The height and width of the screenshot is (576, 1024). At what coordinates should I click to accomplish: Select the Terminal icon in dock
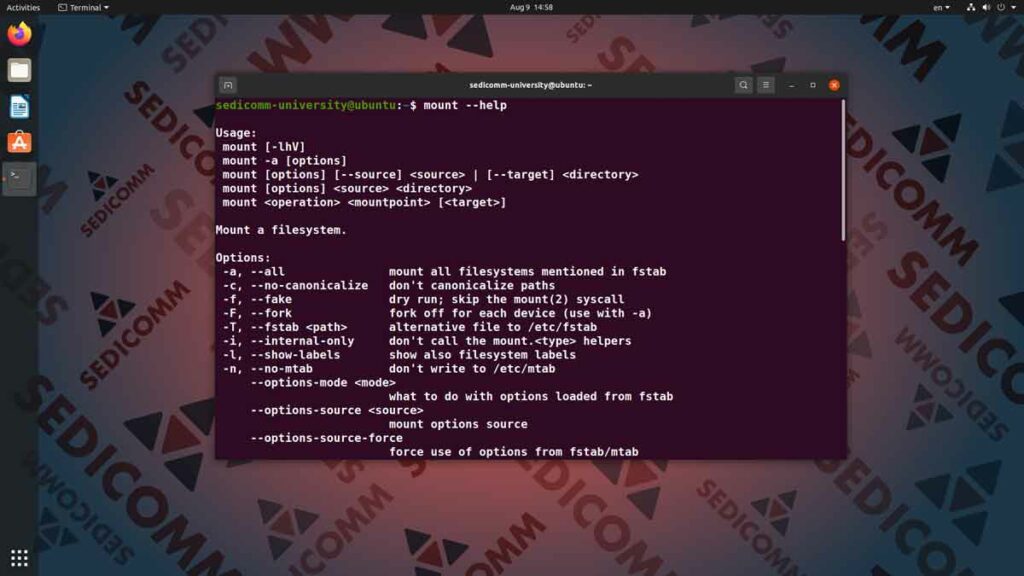(x=19, y=178)
